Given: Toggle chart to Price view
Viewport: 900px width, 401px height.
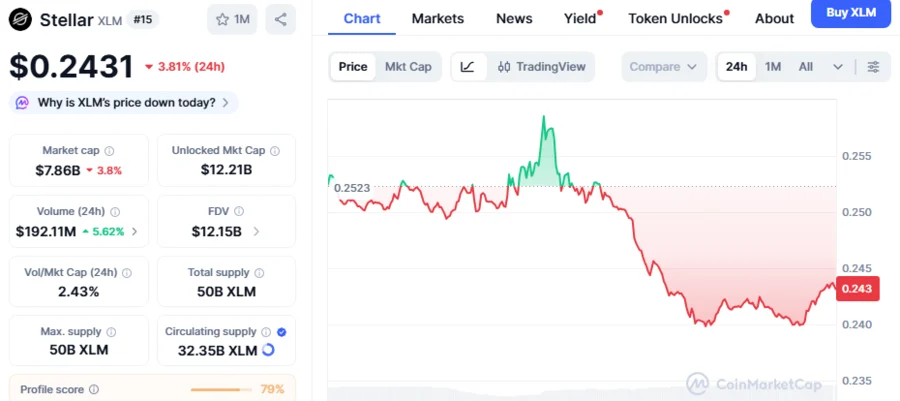Looking at the screenshot, I should [353, 67].
